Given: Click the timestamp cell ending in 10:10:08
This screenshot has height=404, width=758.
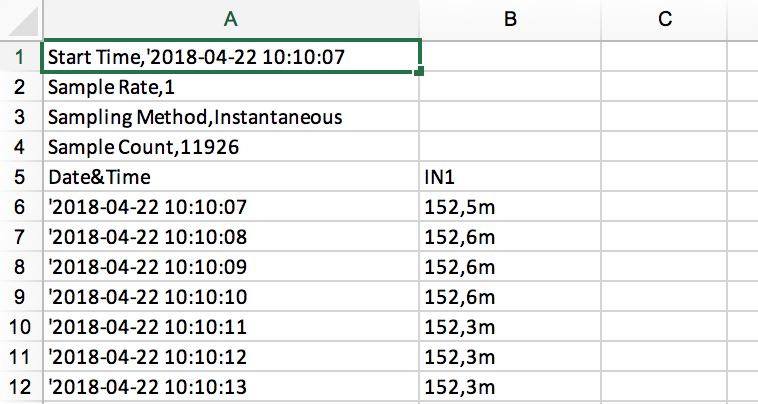Looking at the screenshot, I should 230,237.
